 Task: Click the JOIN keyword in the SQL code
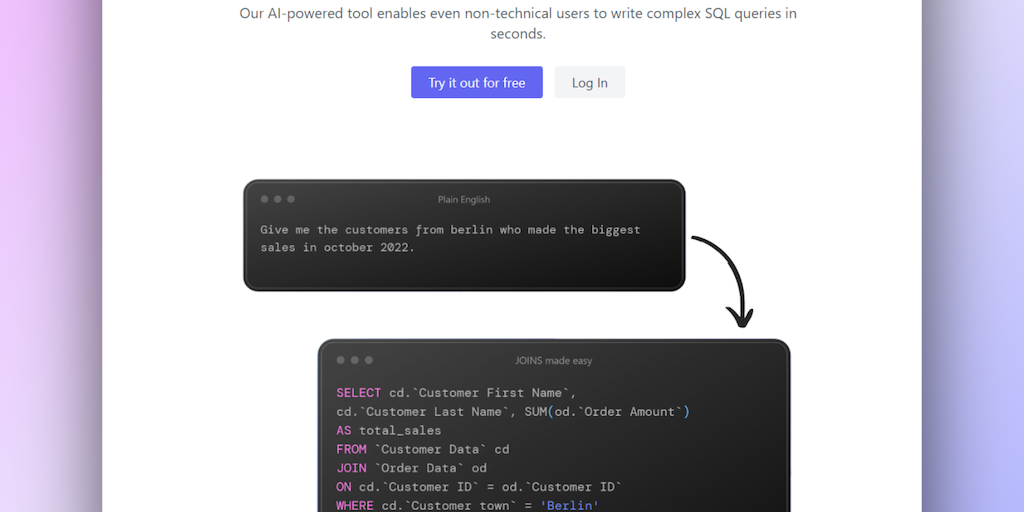[x=351, y=468]
